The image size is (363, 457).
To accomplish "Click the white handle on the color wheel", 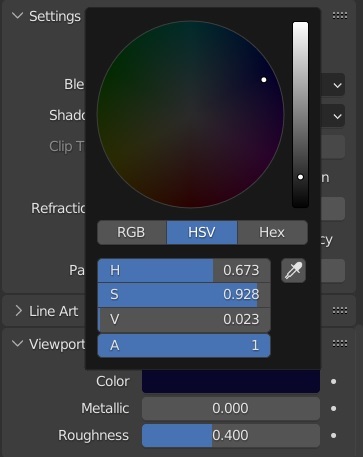I will [264, 80].
